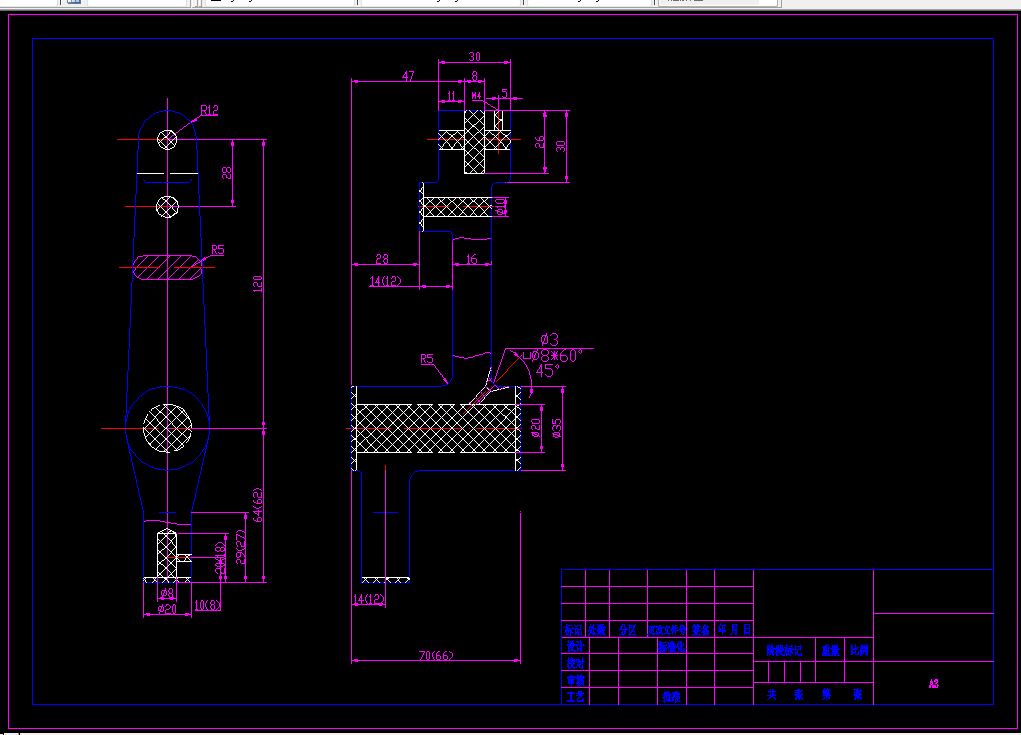The image size is (1021, 735).
Task: Click the 比例 scale header text
Action: 860,650
